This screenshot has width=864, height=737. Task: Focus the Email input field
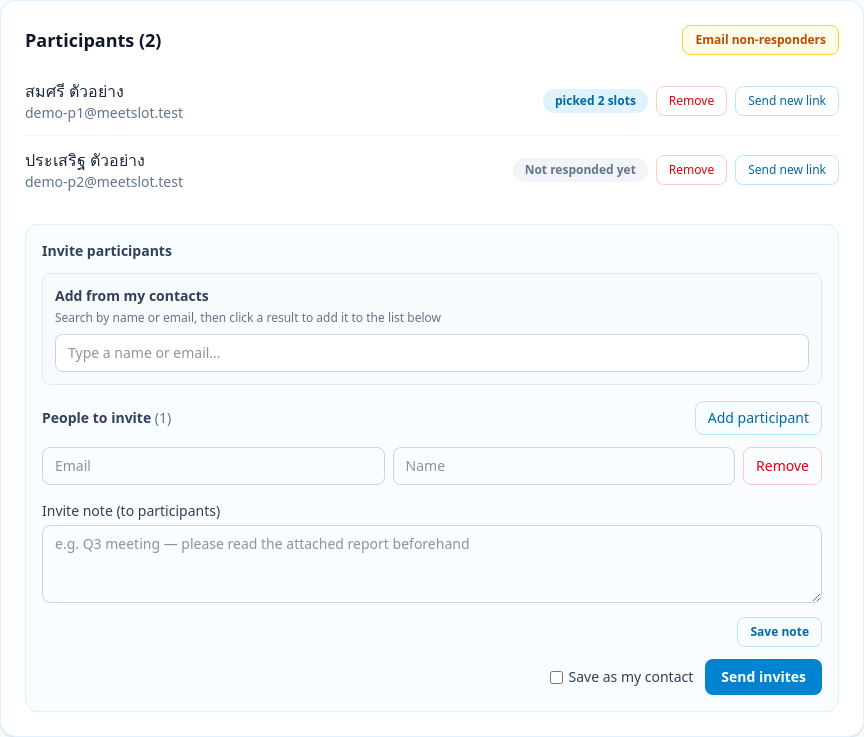tap(213, 466)
